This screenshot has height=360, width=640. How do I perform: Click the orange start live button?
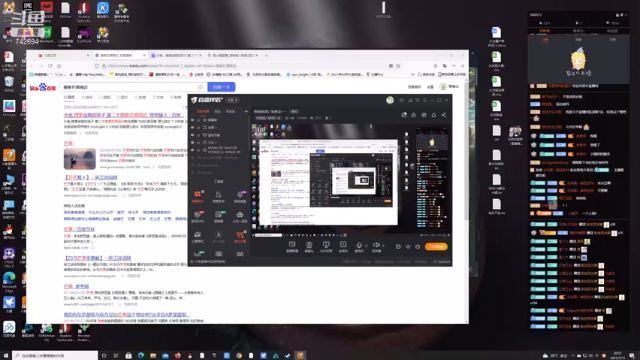[436, 247]
